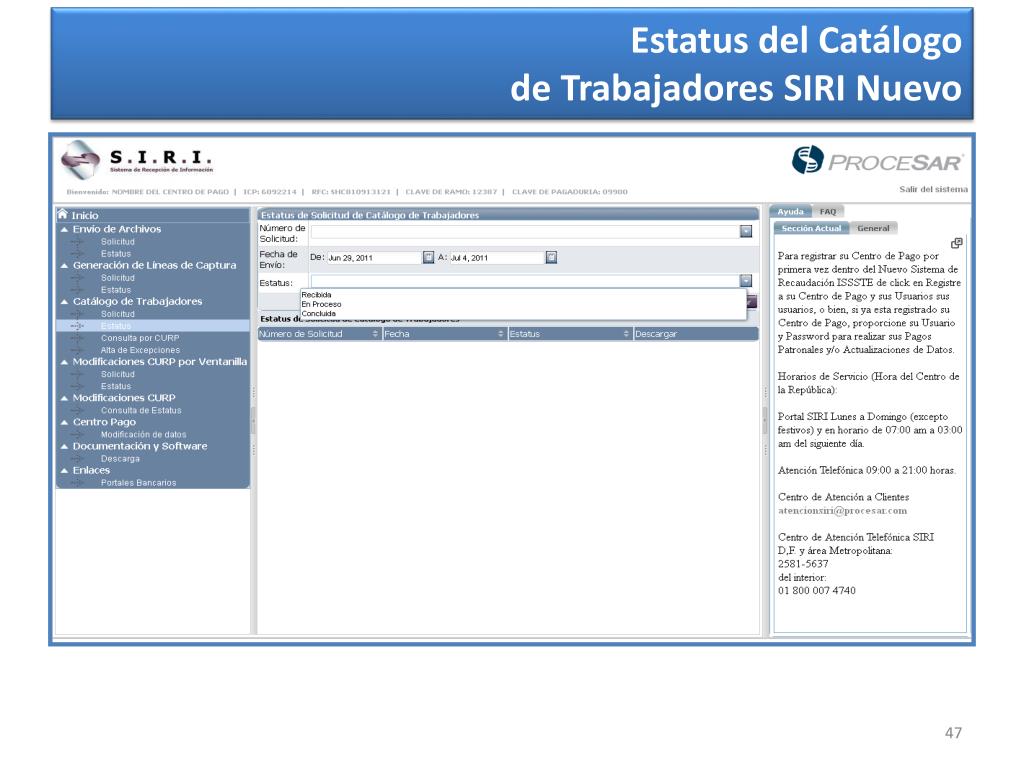Open the calendar picker for the De date
Screen dimensions: 1024x768
(x=428, y=257)
